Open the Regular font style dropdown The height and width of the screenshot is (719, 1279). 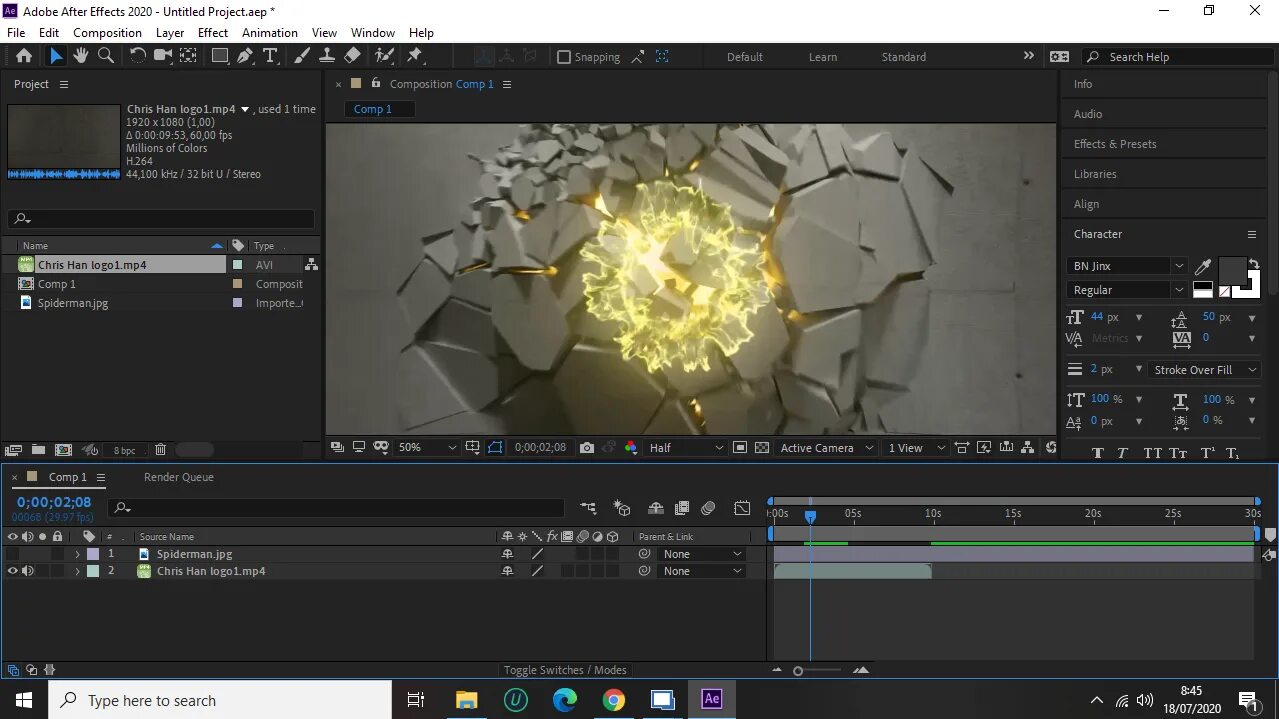click(x=1126, y=290)
